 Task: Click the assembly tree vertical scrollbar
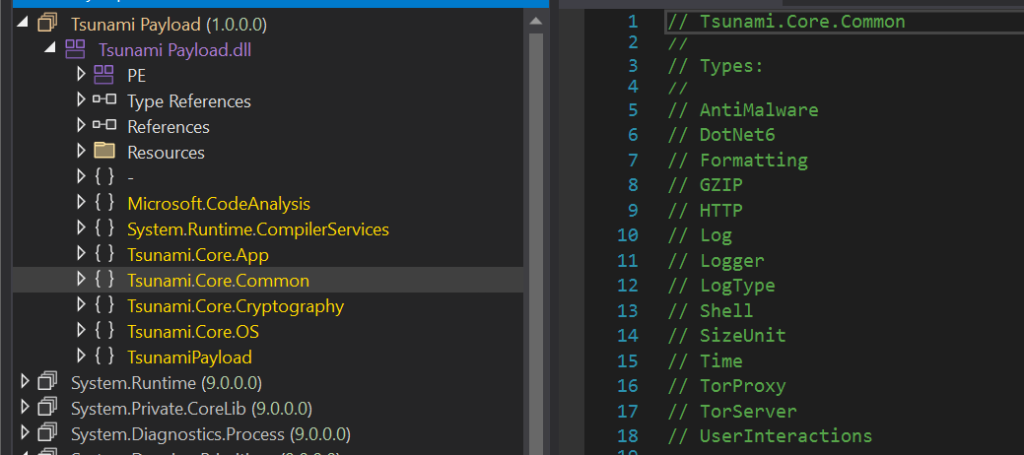536,200
